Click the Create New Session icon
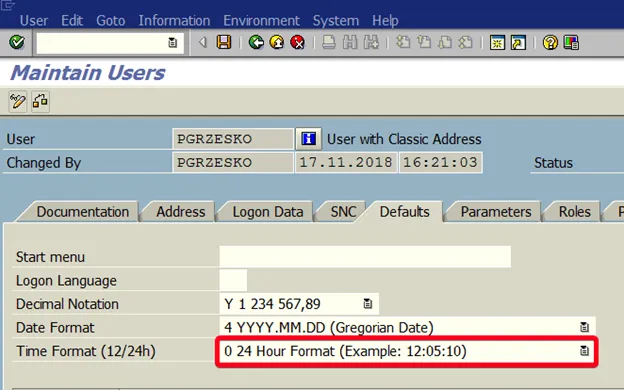This screenshot has width=624, height=390. click(x=497, y=42)
